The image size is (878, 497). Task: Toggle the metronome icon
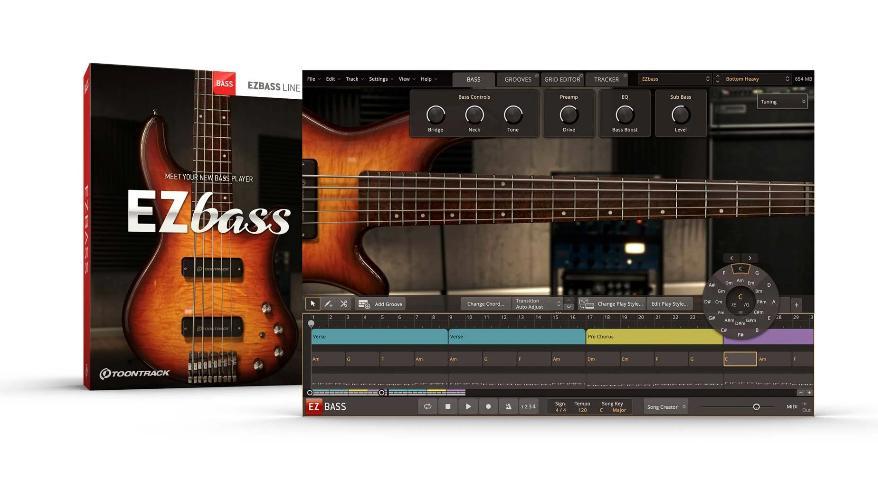click(x=508, y=407)
